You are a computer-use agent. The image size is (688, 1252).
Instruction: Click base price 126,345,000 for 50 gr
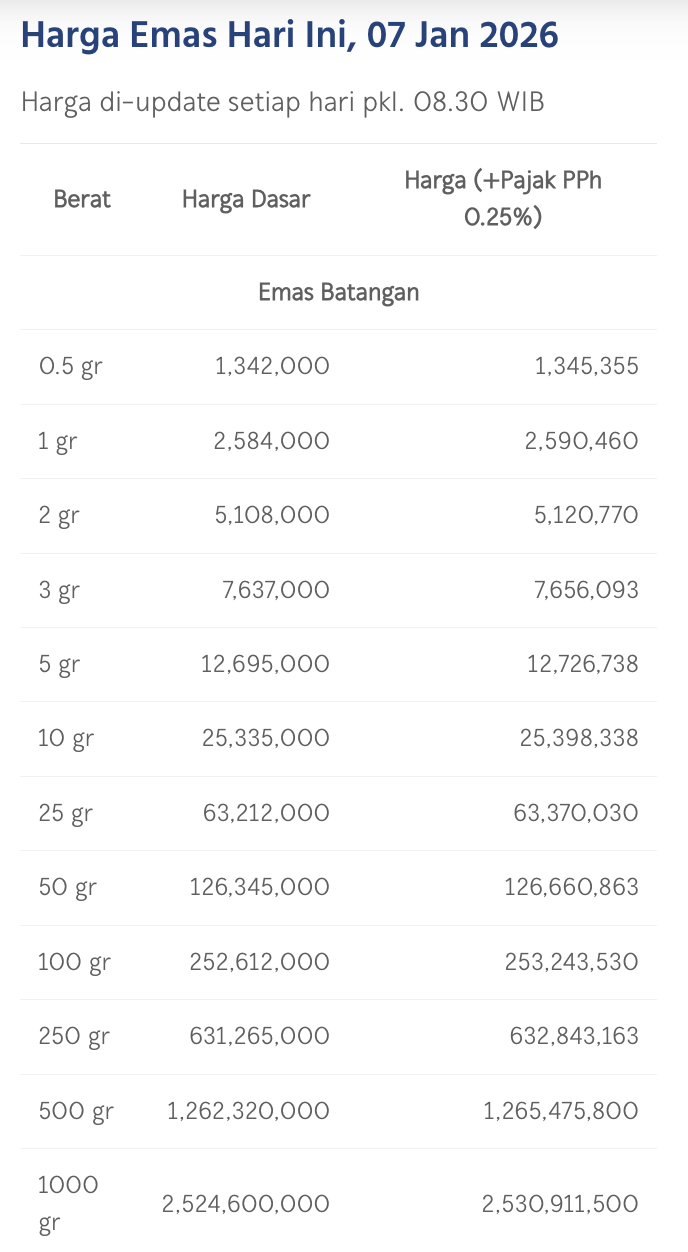(x=259, y=887)
